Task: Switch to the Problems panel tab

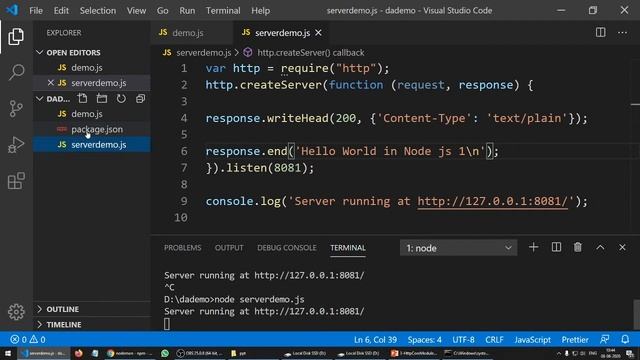Action: pos(182,248)
